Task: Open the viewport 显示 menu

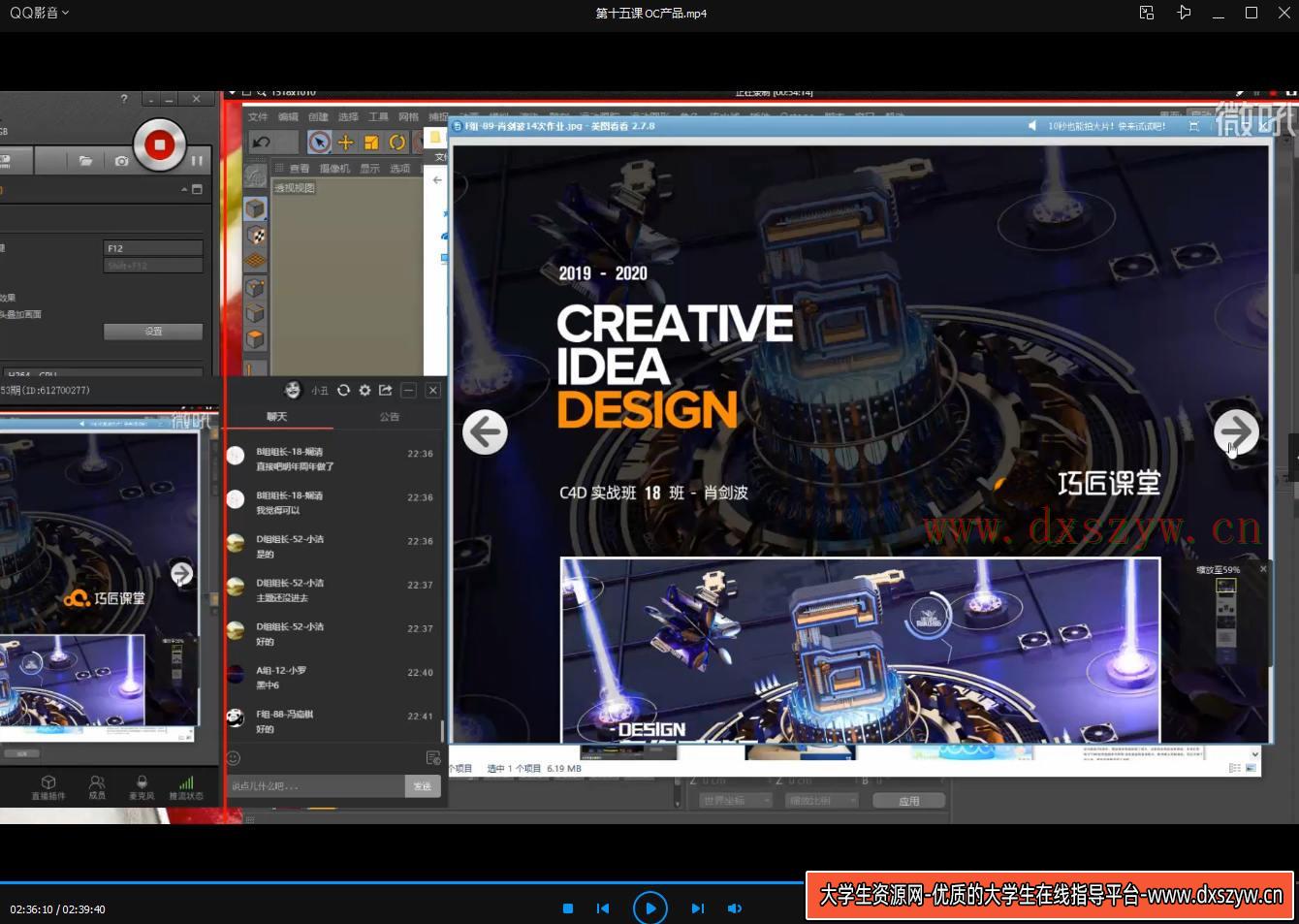Action: pyautogui.click(x=370, y=169)
